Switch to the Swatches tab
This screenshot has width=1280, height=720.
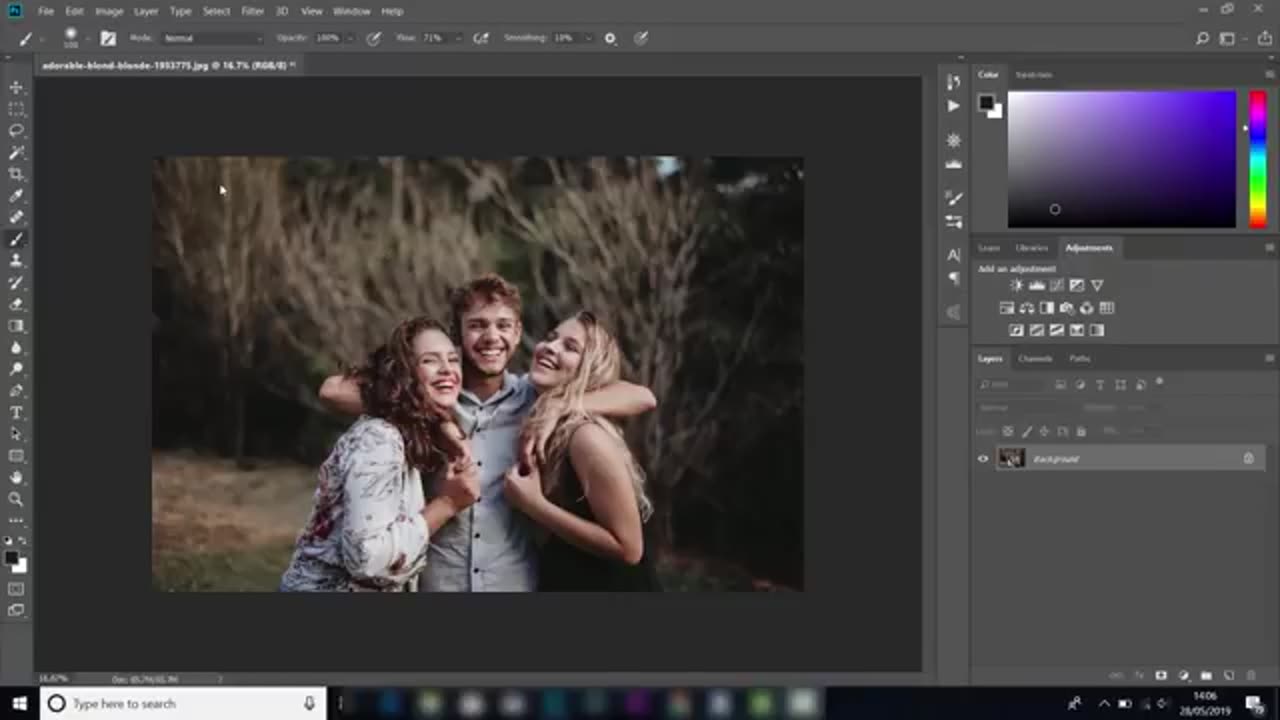coord(1033,75)
